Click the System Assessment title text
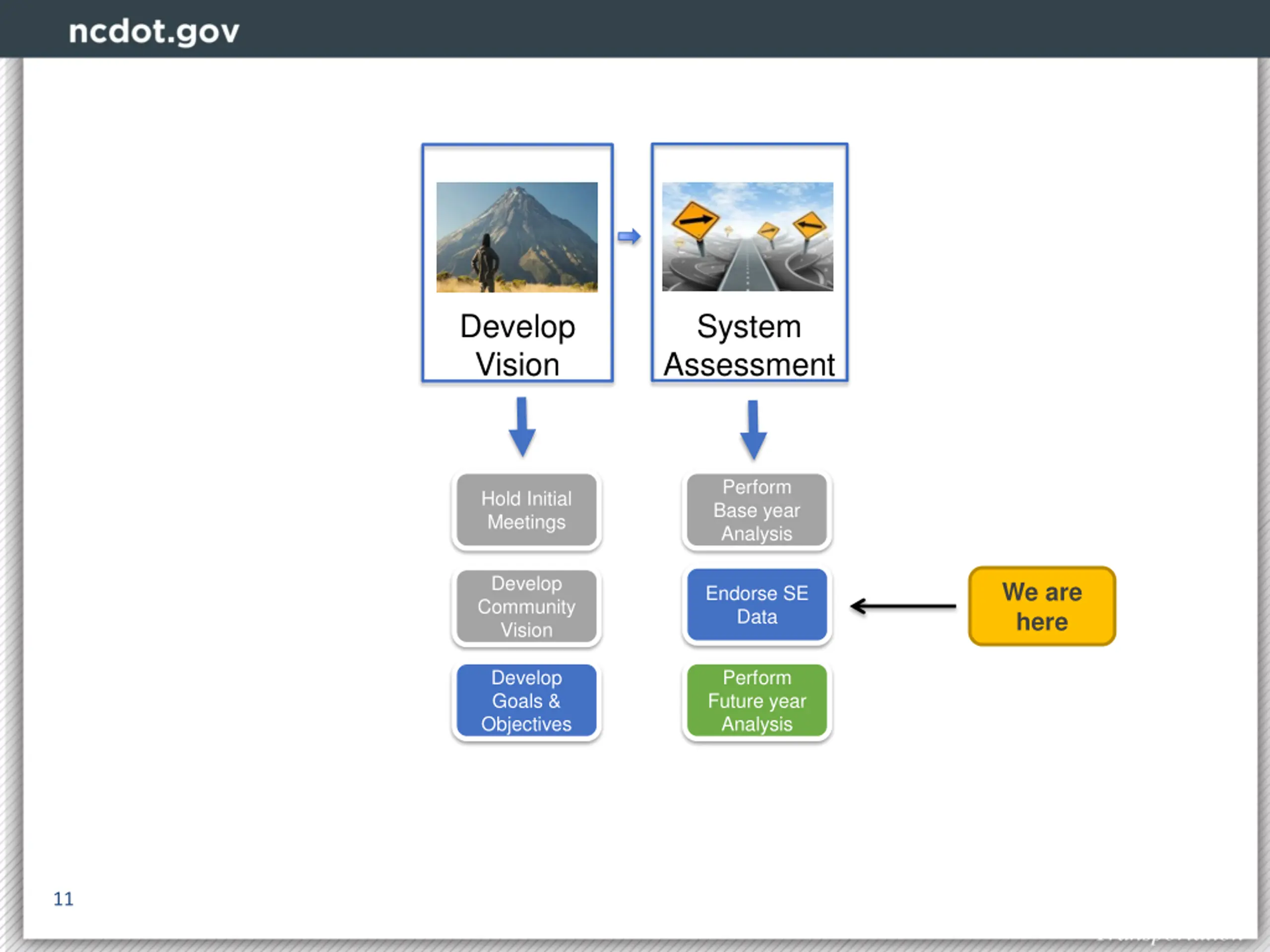 [x=749, y=346]
